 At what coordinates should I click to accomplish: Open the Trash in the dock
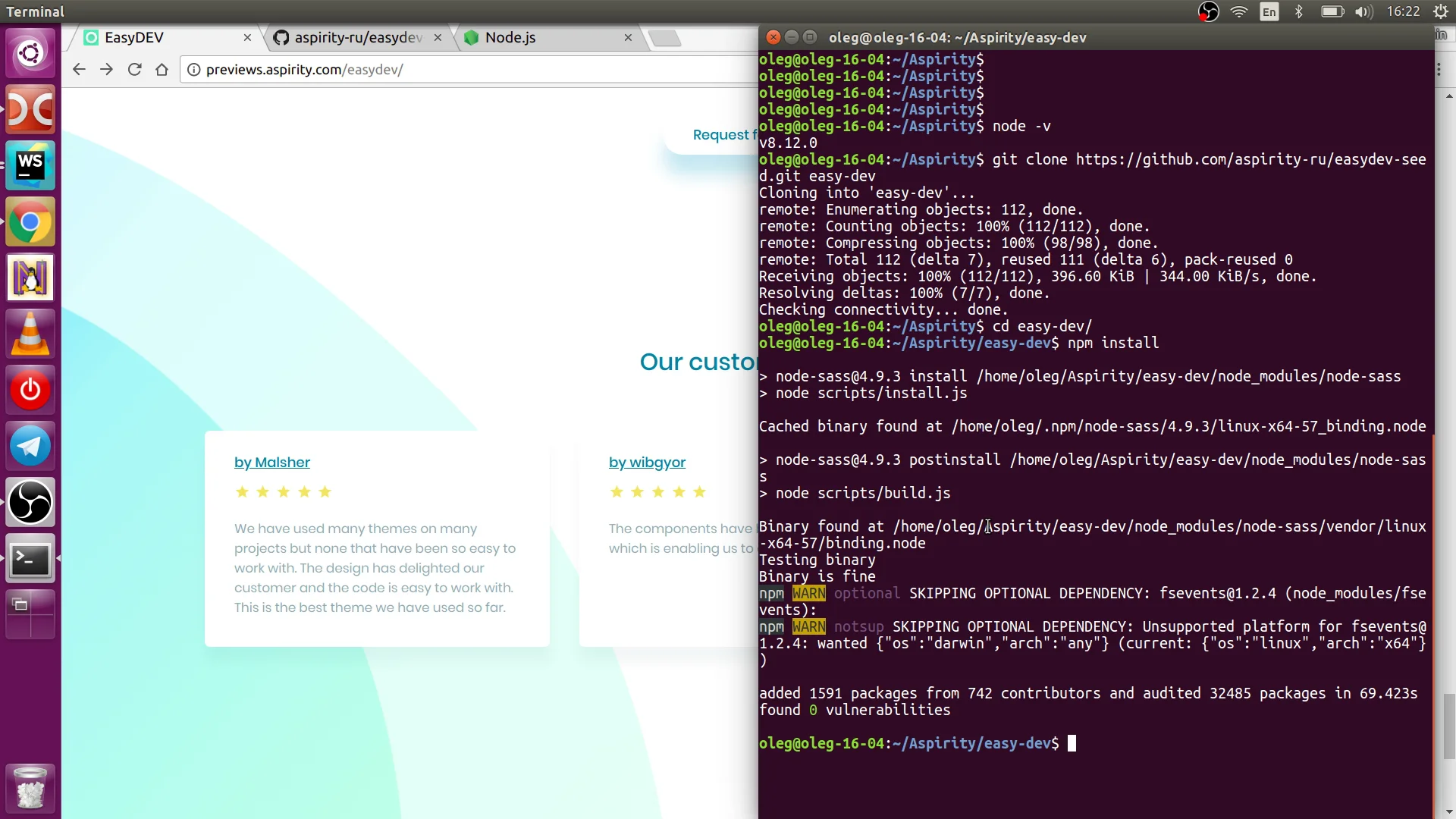pos(30,788)
